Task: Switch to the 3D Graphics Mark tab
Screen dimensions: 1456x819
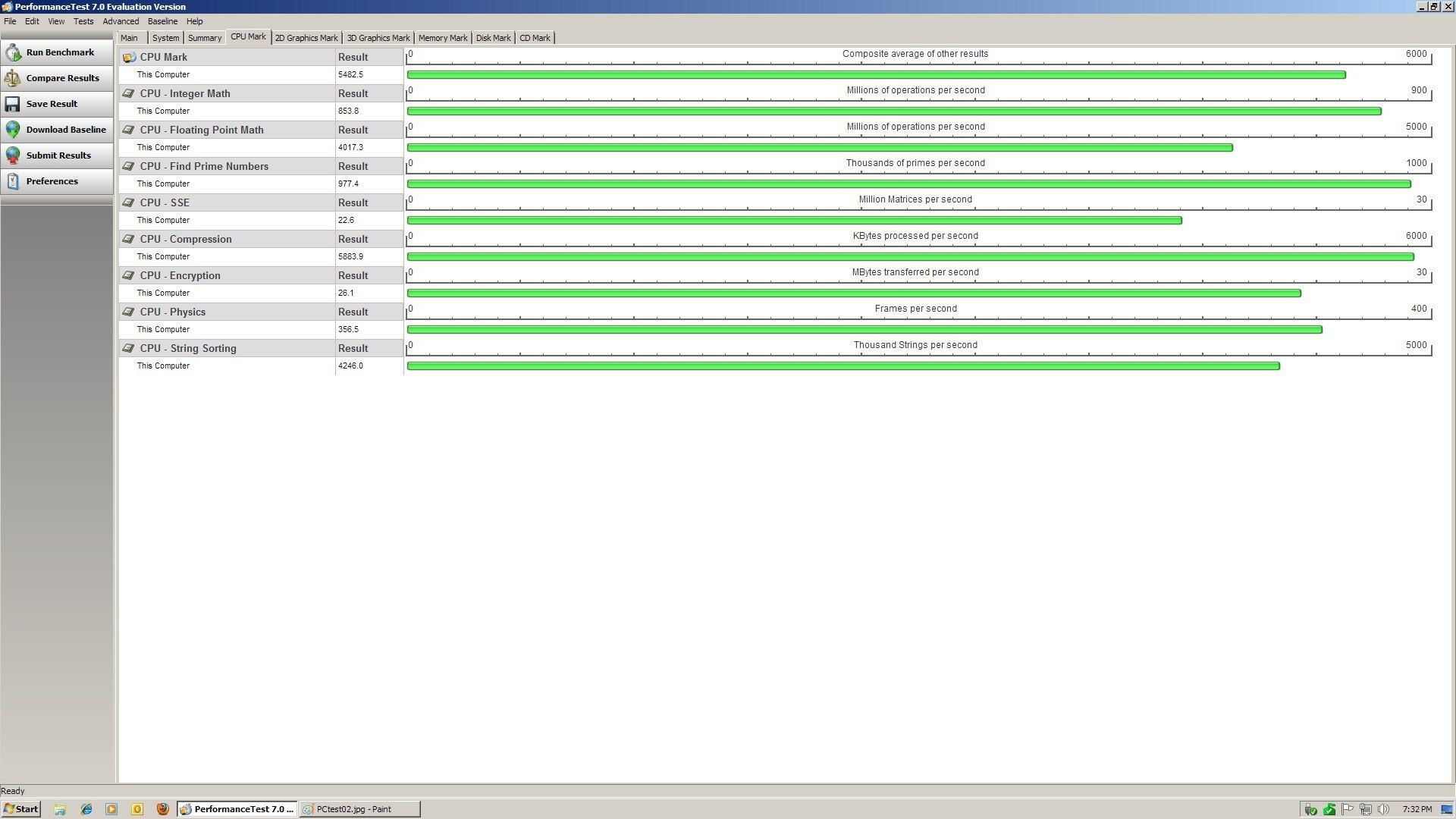Action: [x=378, y=38]
